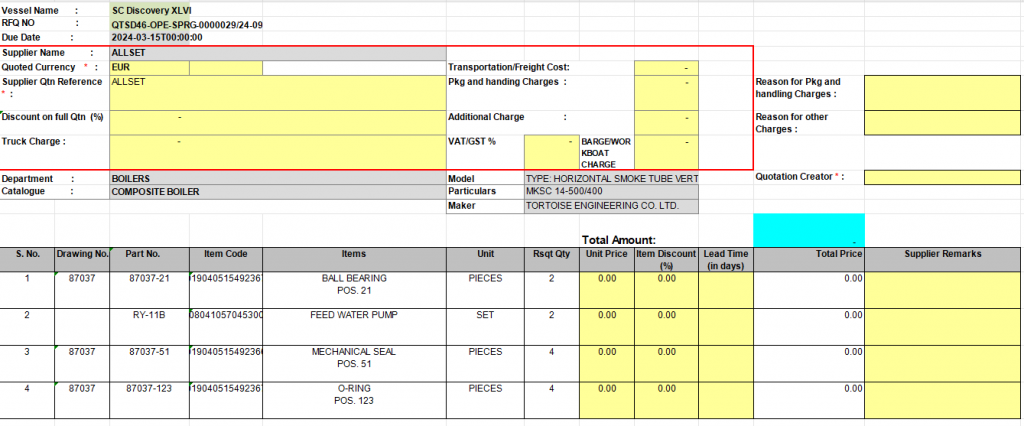Select the Reason for other Charges field
Screen dimensions: 1024x426
(x=942, y=122)
